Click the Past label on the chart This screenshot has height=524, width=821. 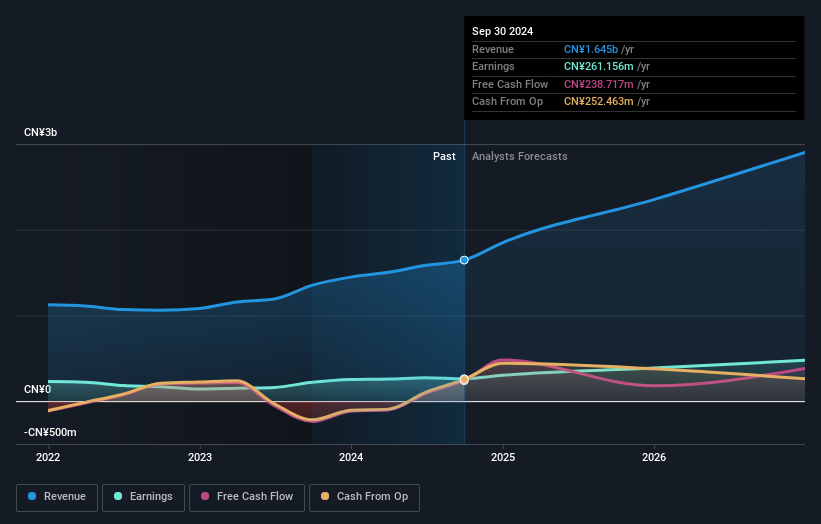point(444,157)
